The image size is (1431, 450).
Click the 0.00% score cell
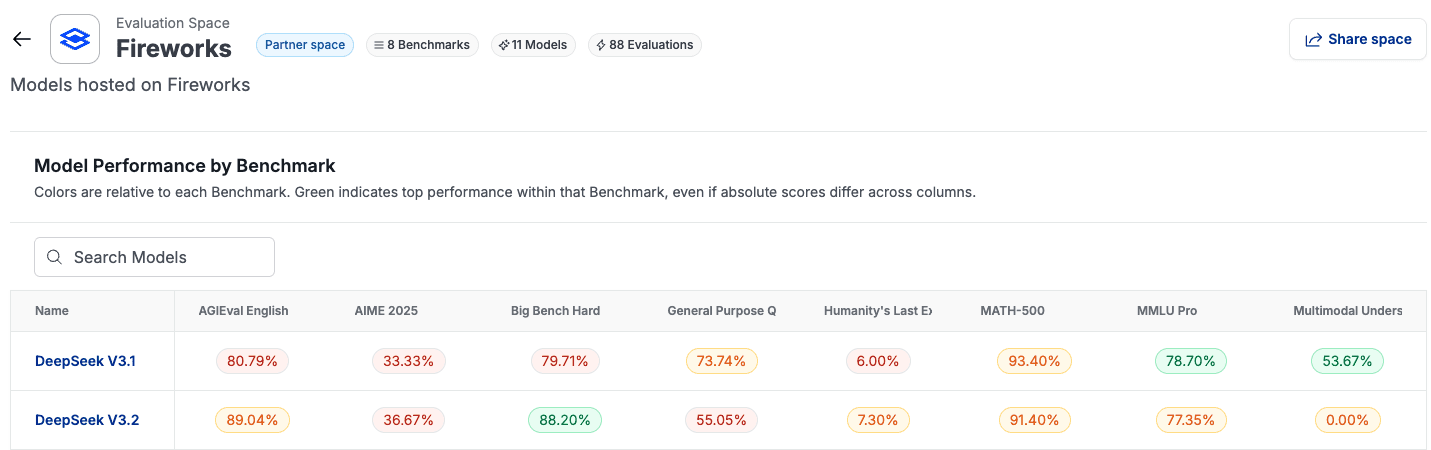[1347, 420]
